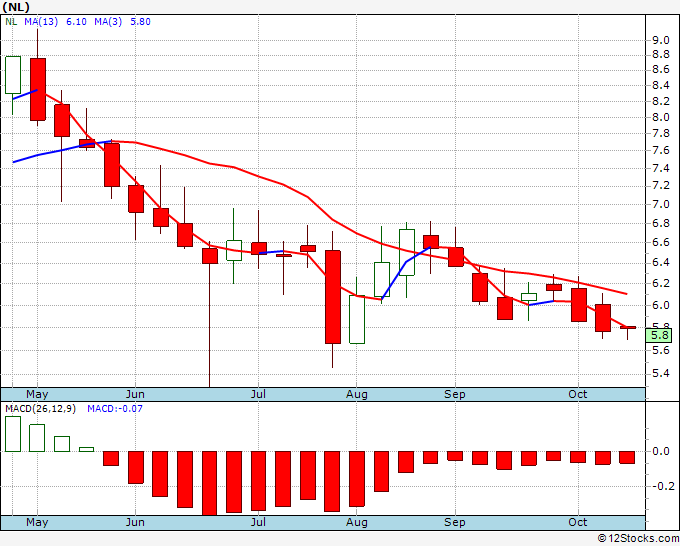
Task: Click the Jun label on price axis
Action: pyautogui.click(x=135, y=394)
